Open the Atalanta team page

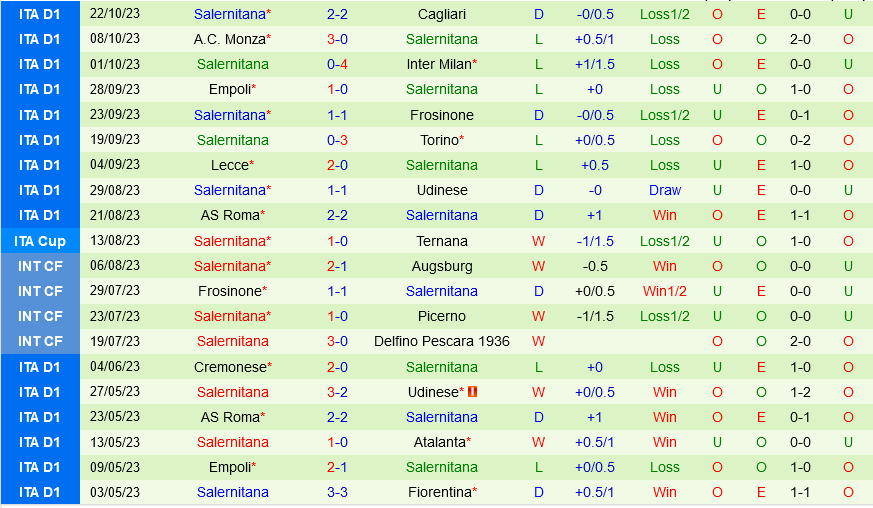coord(439,442)
